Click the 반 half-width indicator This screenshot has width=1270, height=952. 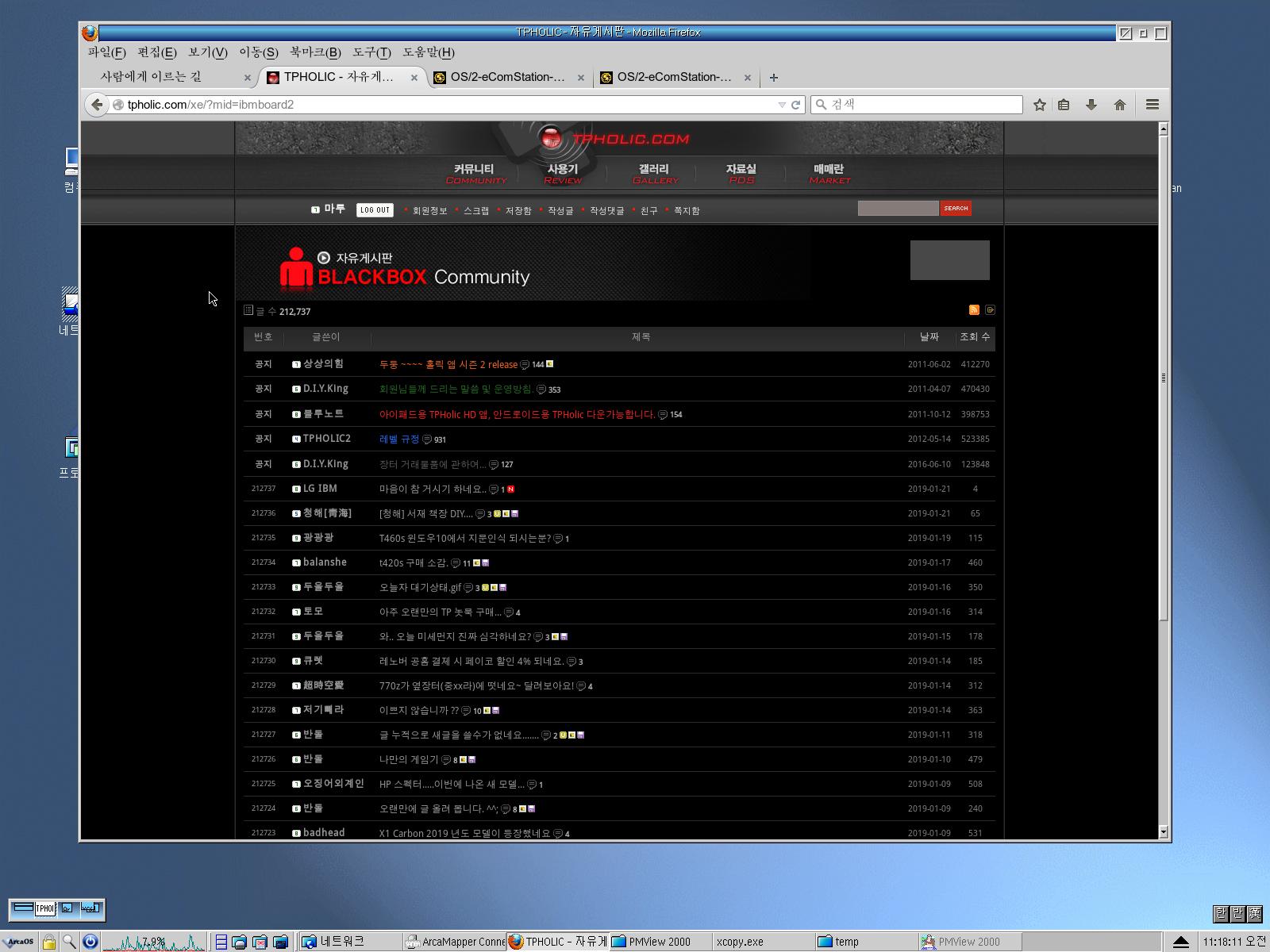point(1238,913)
